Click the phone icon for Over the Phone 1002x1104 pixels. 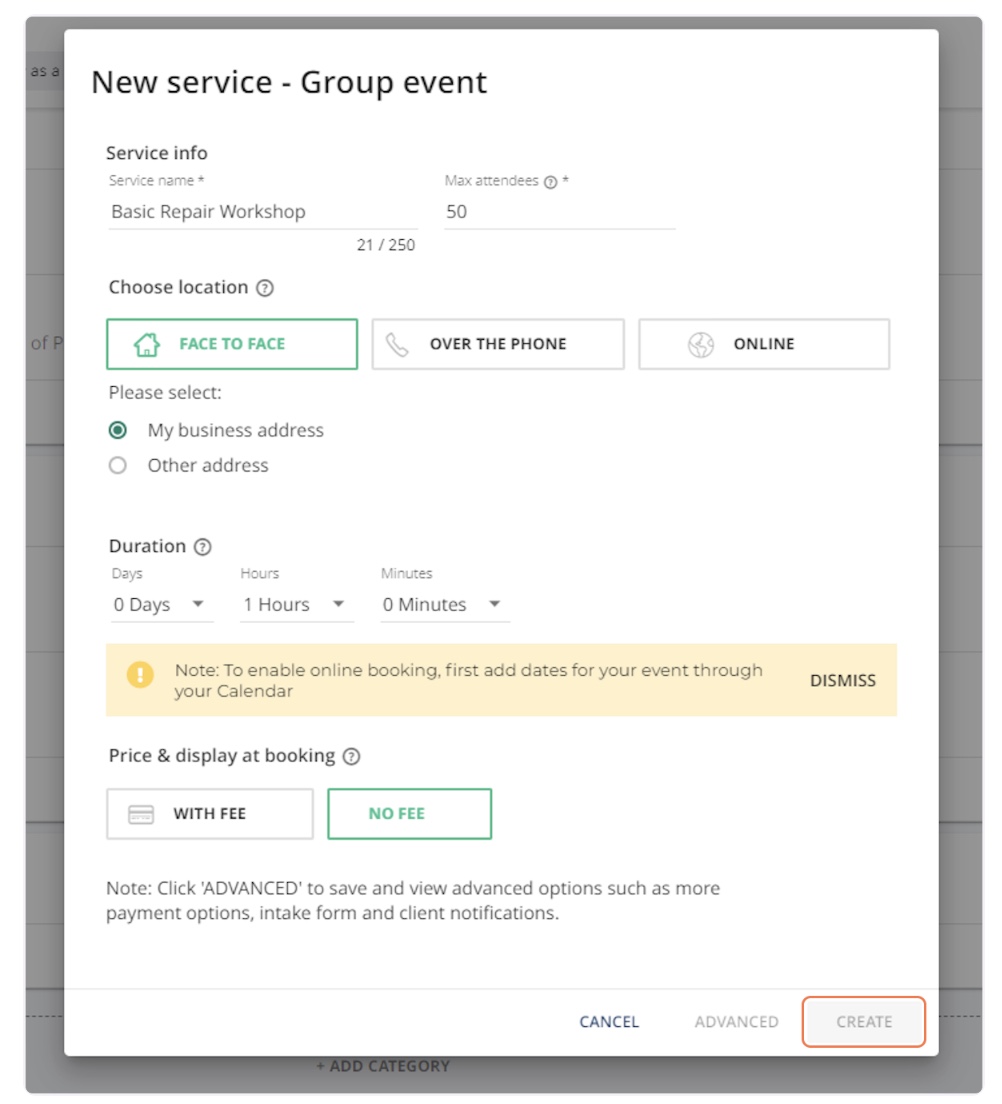click(397, 345)
